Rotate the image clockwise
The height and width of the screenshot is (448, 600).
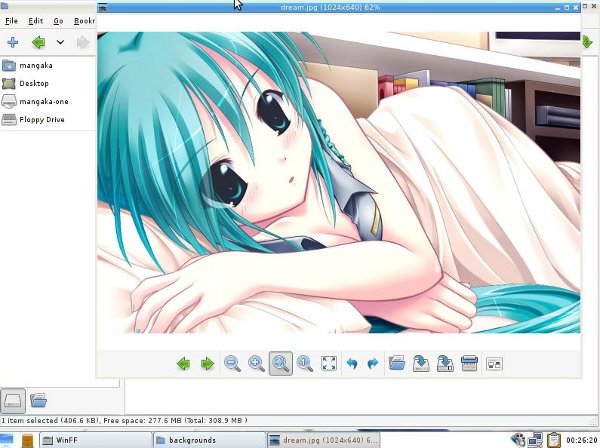coord(372,363)
